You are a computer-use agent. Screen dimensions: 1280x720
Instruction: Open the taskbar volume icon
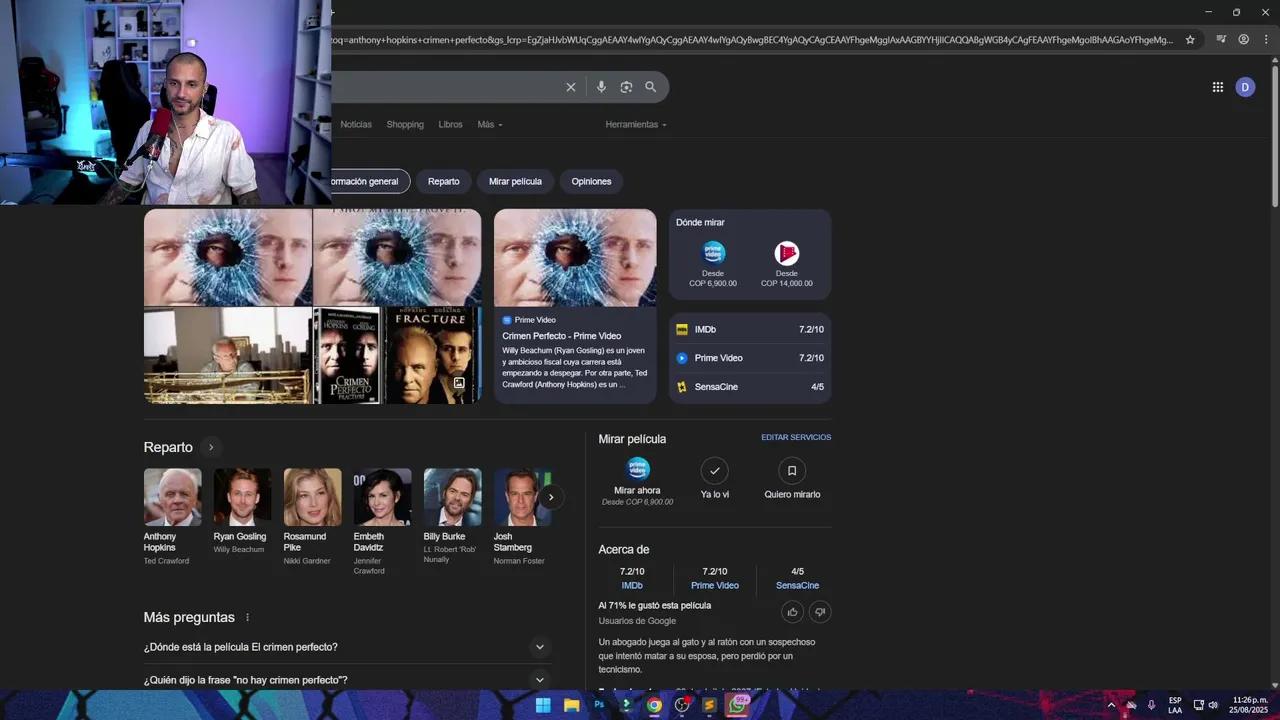1213,705
